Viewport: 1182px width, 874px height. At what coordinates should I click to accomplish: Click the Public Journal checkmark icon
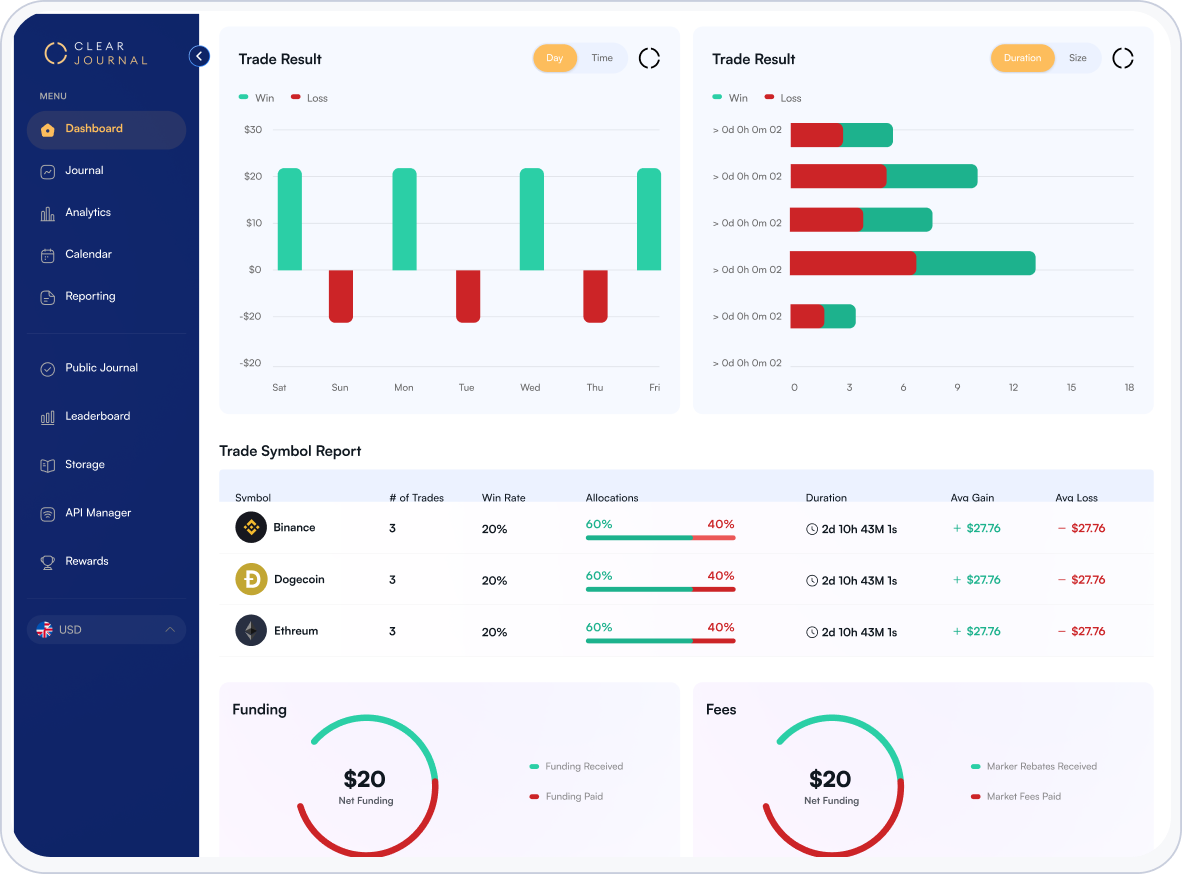click(x=47, y=370)
